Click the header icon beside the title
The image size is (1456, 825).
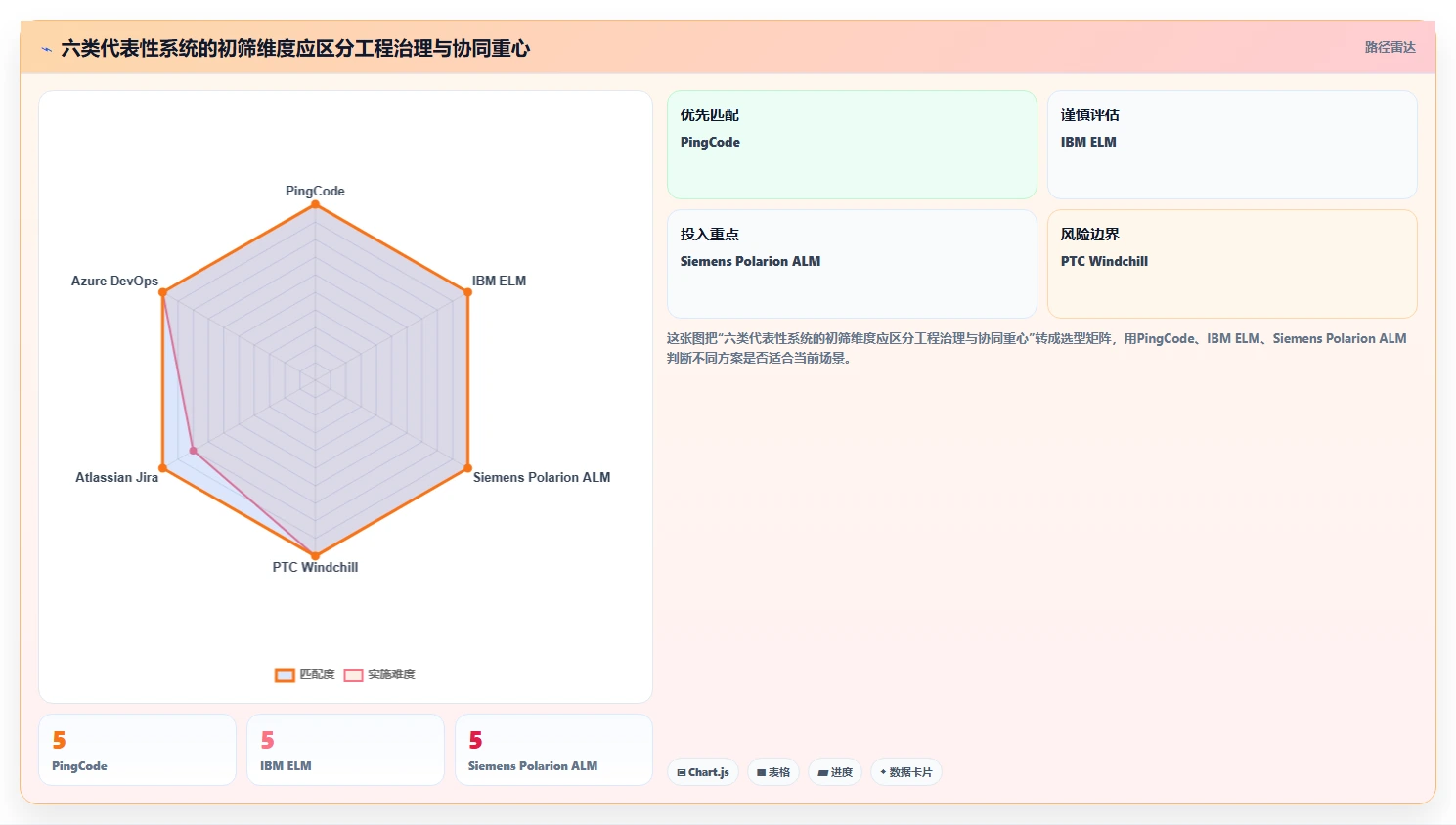coord(46,49)
